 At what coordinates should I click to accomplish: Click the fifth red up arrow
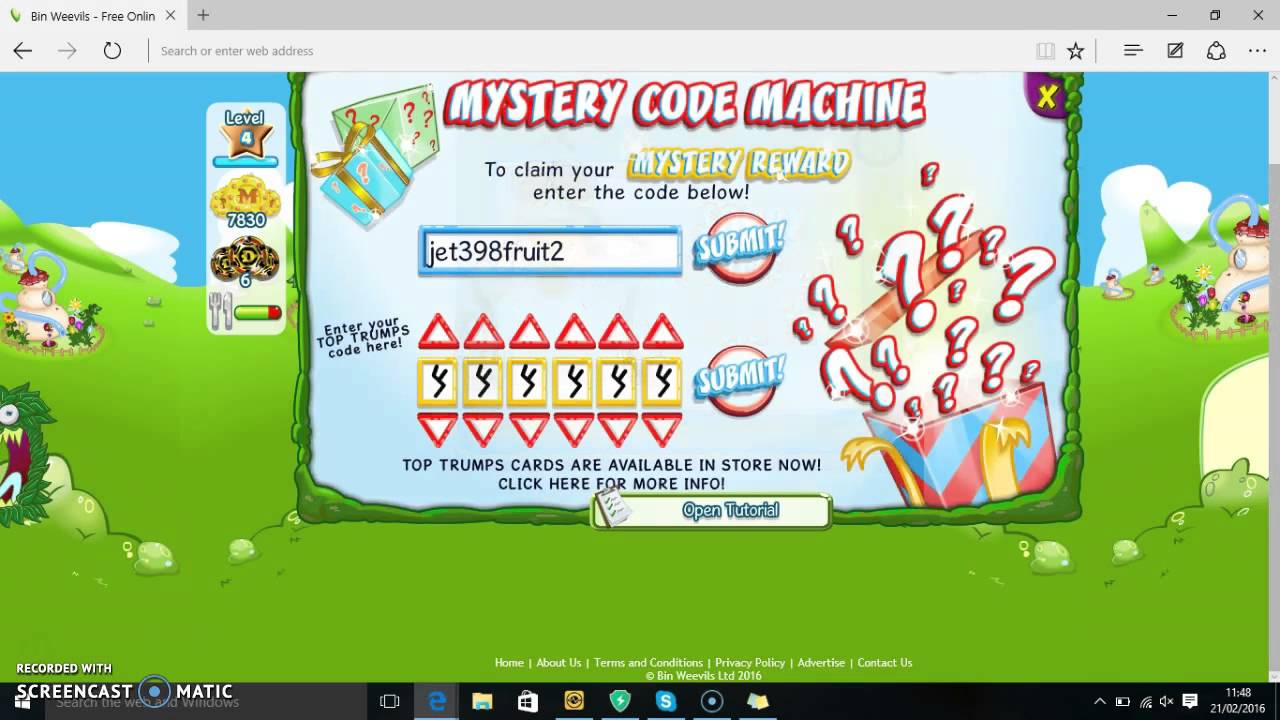pos(618,331)
